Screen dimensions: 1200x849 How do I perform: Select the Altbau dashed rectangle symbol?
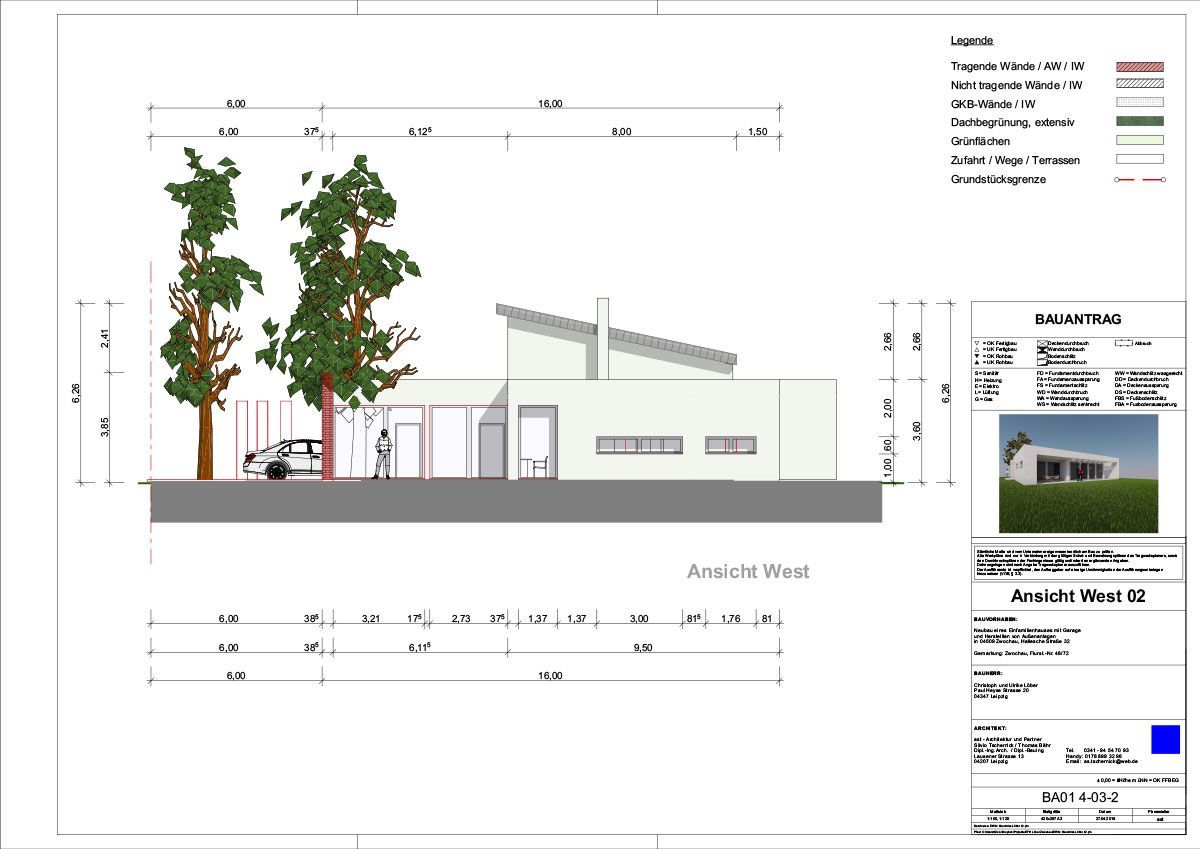click(x=1123, y=343)
